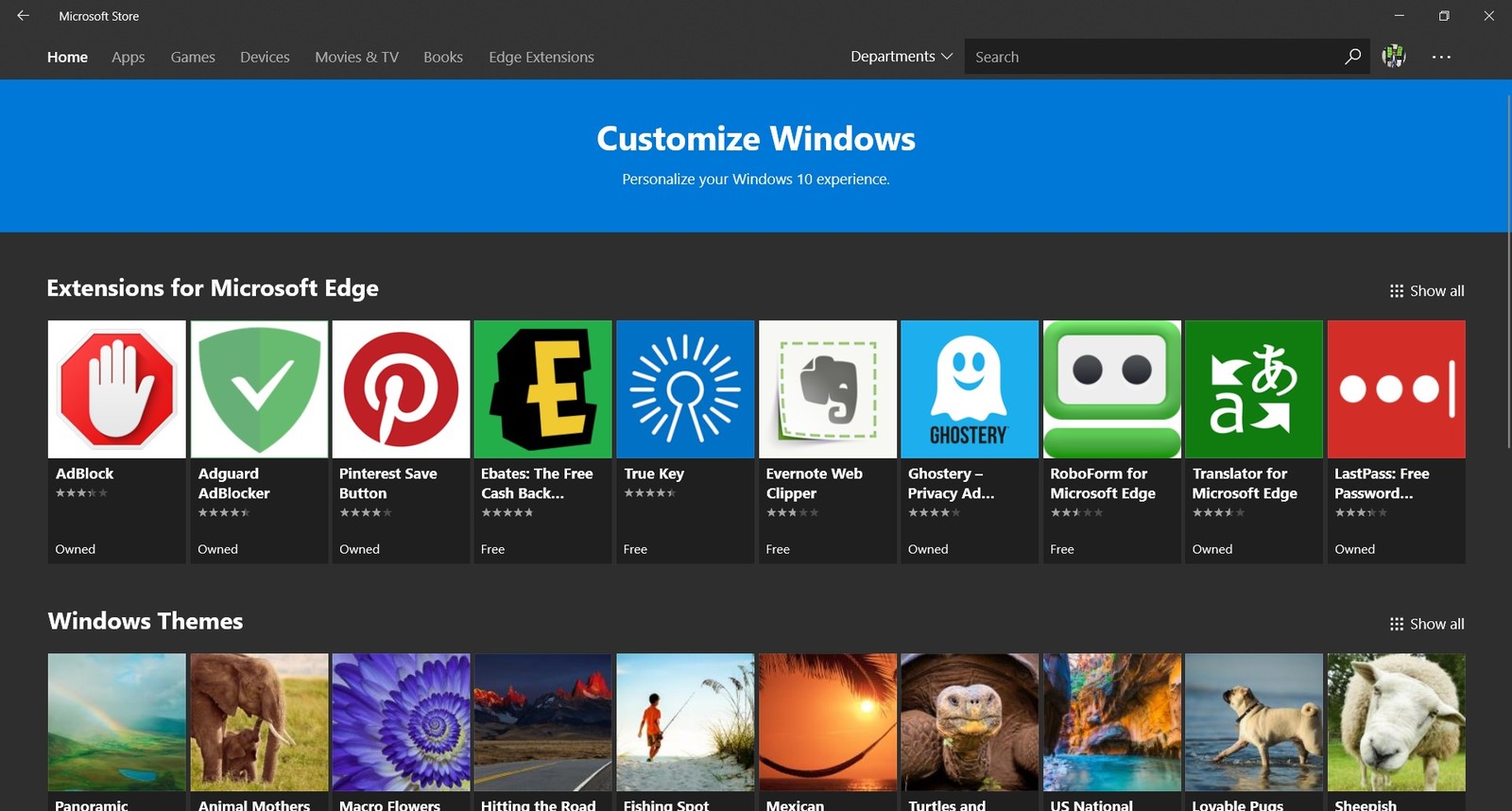Go to the Edge Extensions tab

click(541, 57)
